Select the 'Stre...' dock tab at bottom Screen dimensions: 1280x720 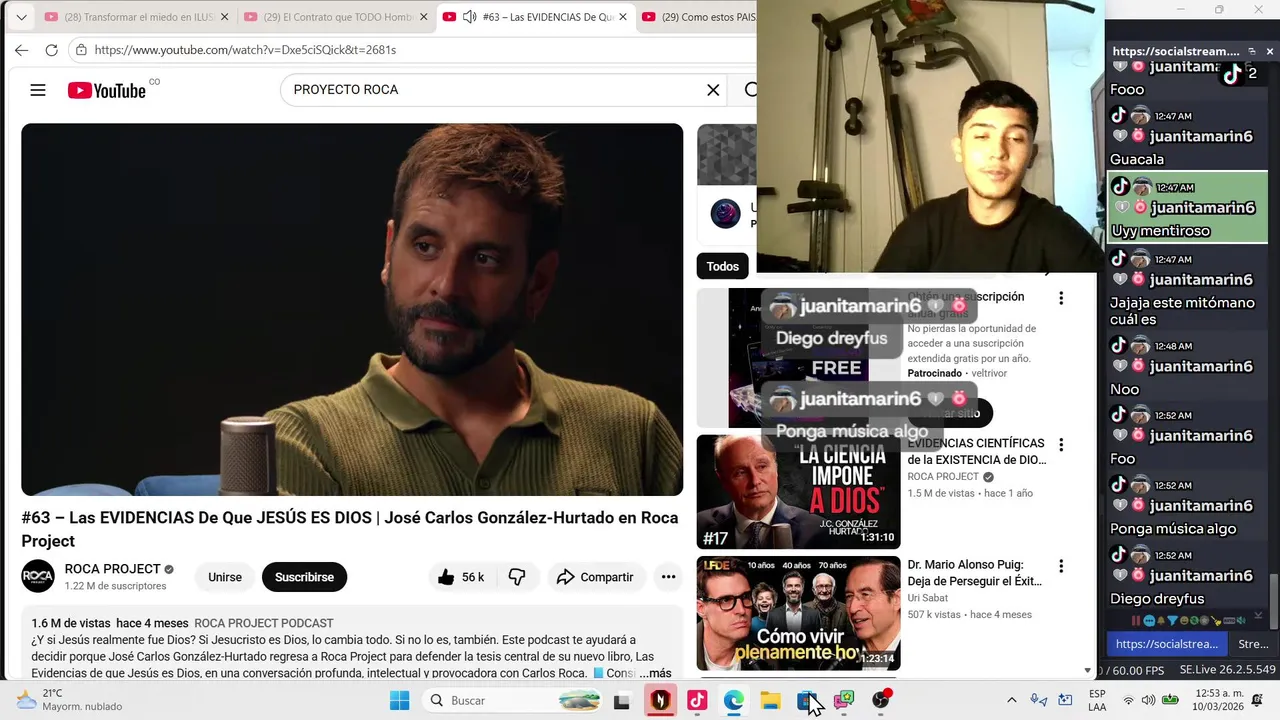pos(1253,644)
